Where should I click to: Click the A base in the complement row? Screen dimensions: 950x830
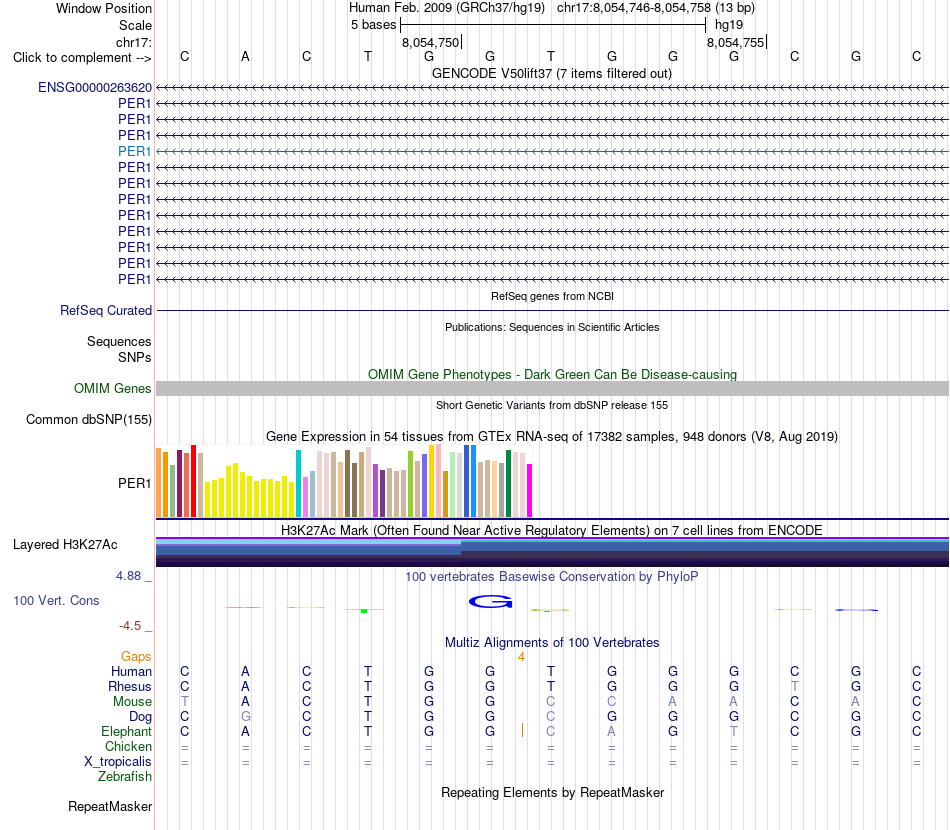click(x=245, y=56)
